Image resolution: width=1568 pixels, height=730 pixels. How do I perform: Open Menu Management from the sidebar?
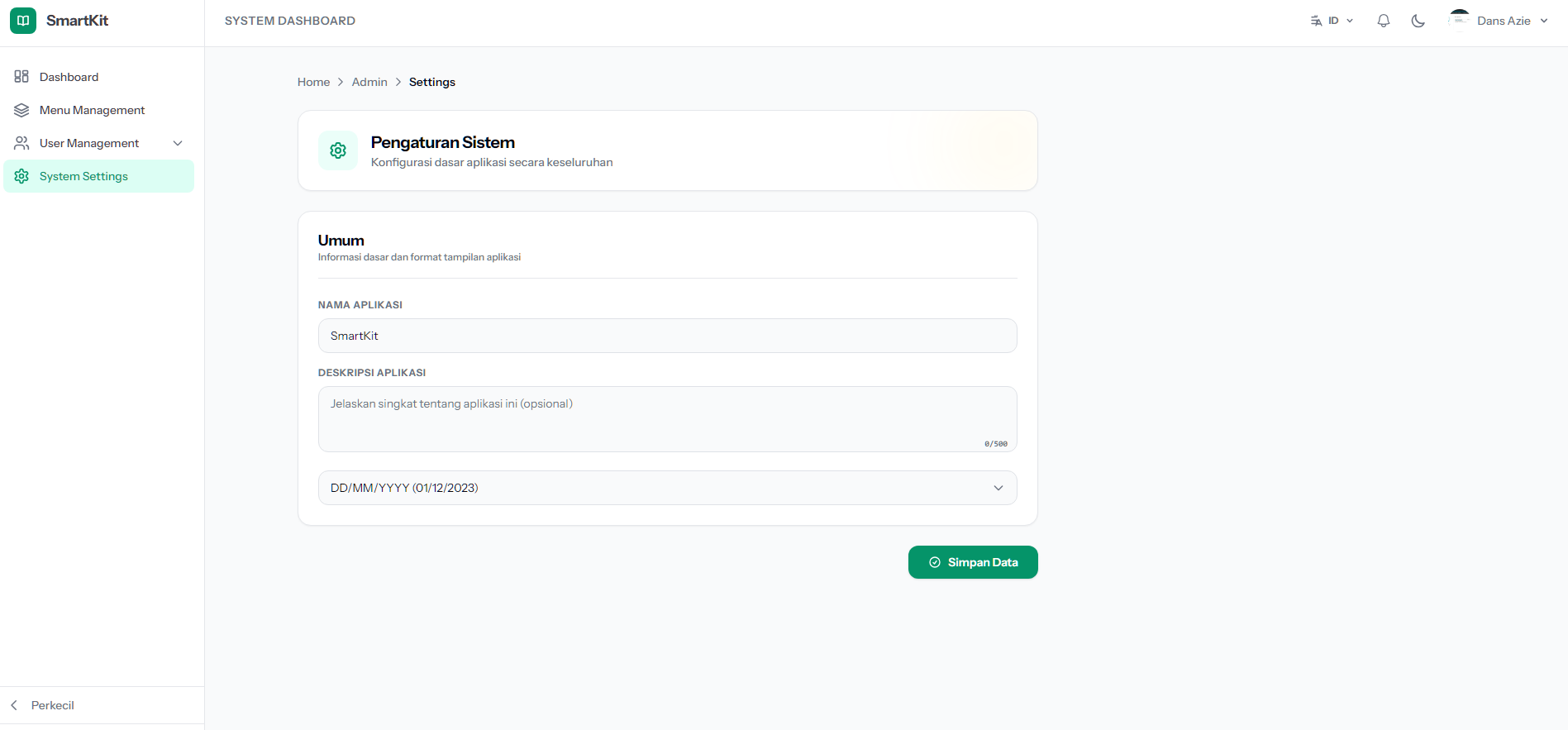pyautogui.click(x=99, y=110)
